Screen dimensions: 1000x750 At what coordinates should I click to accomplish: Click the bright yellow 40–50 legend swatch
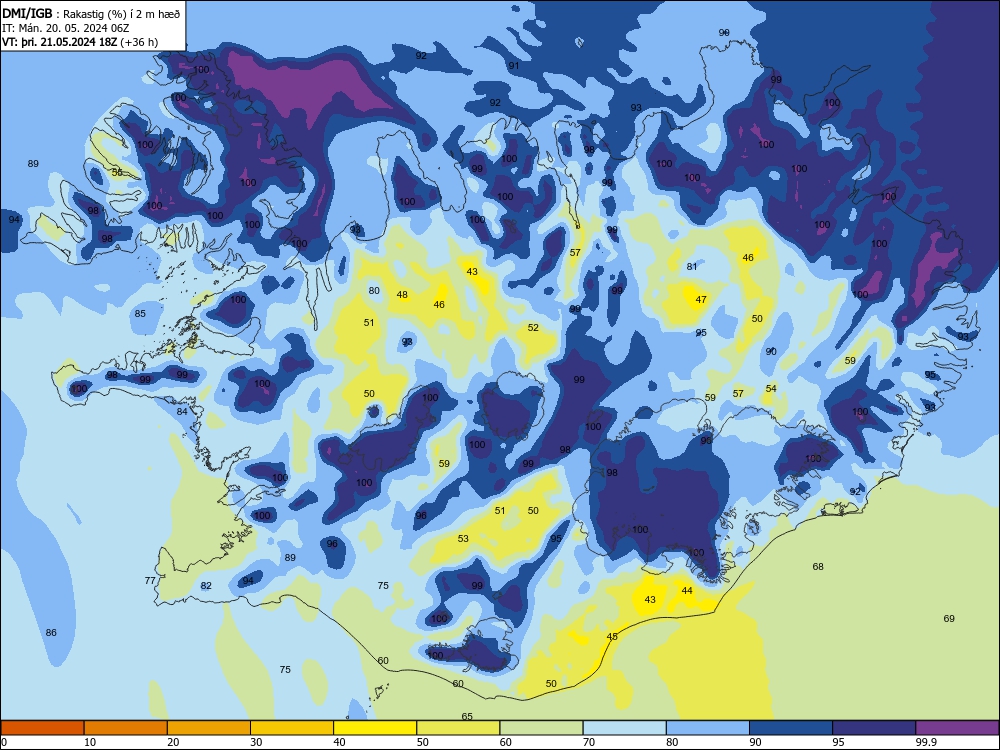click(x=375, y=728)
